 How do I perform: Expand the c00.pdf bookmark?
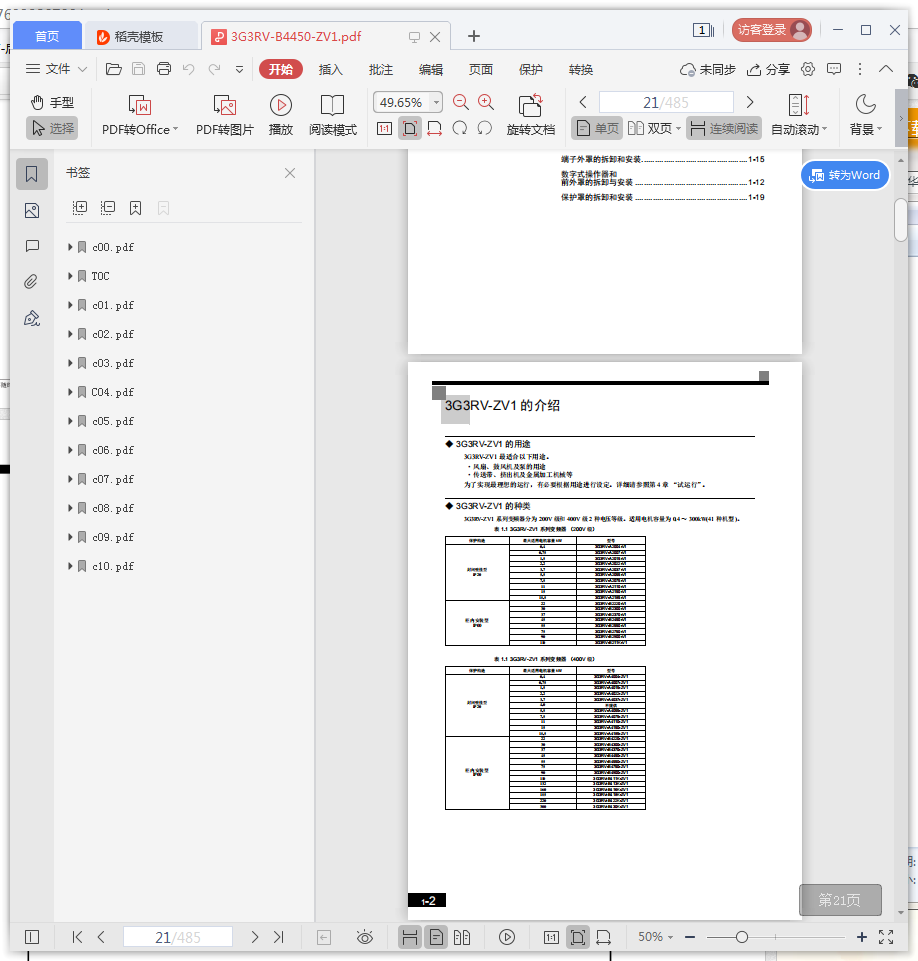tap(70, 247)
